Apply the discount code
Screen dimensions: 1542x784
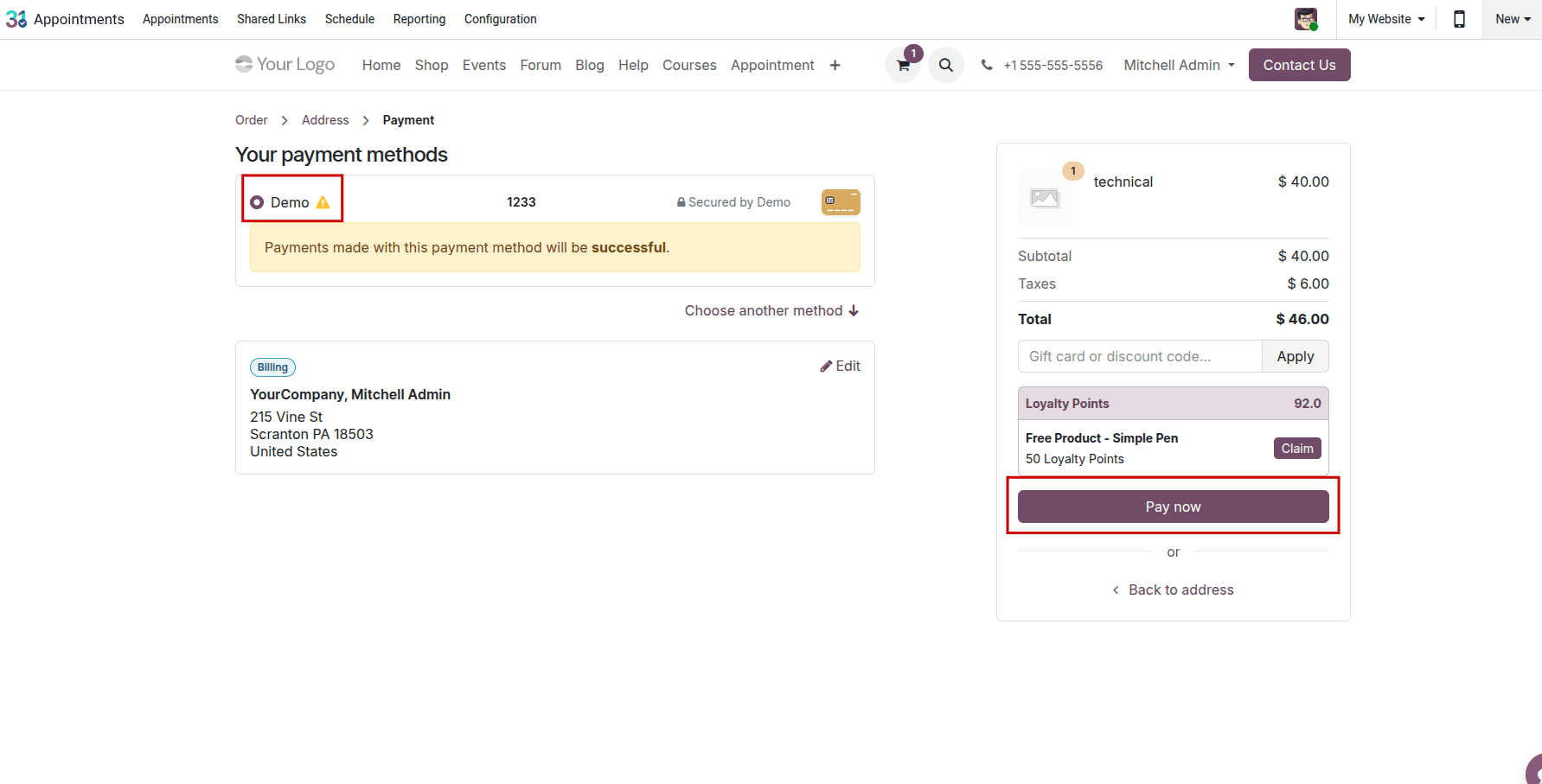click(1295, 356)
